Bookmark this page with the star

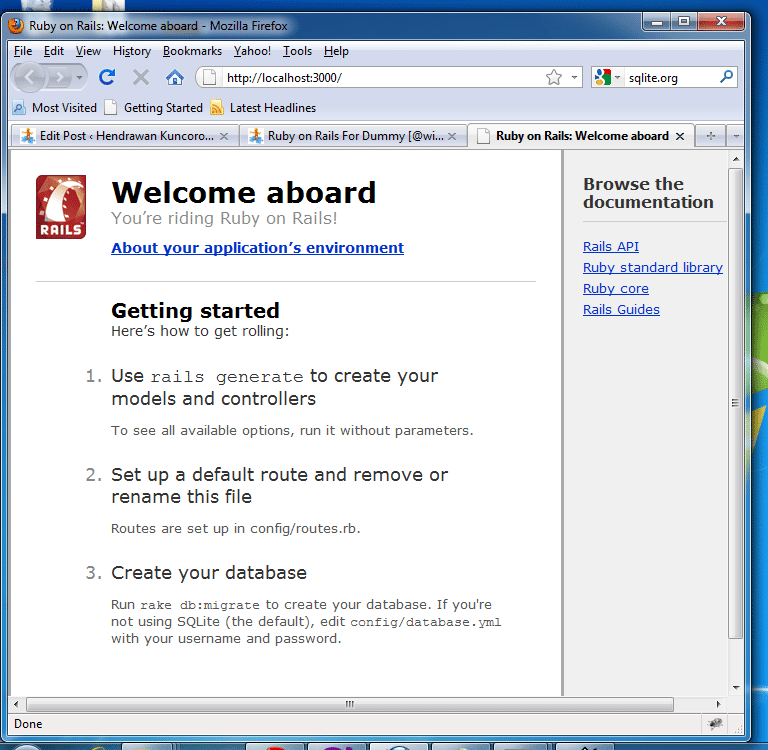tap(554, 77)
